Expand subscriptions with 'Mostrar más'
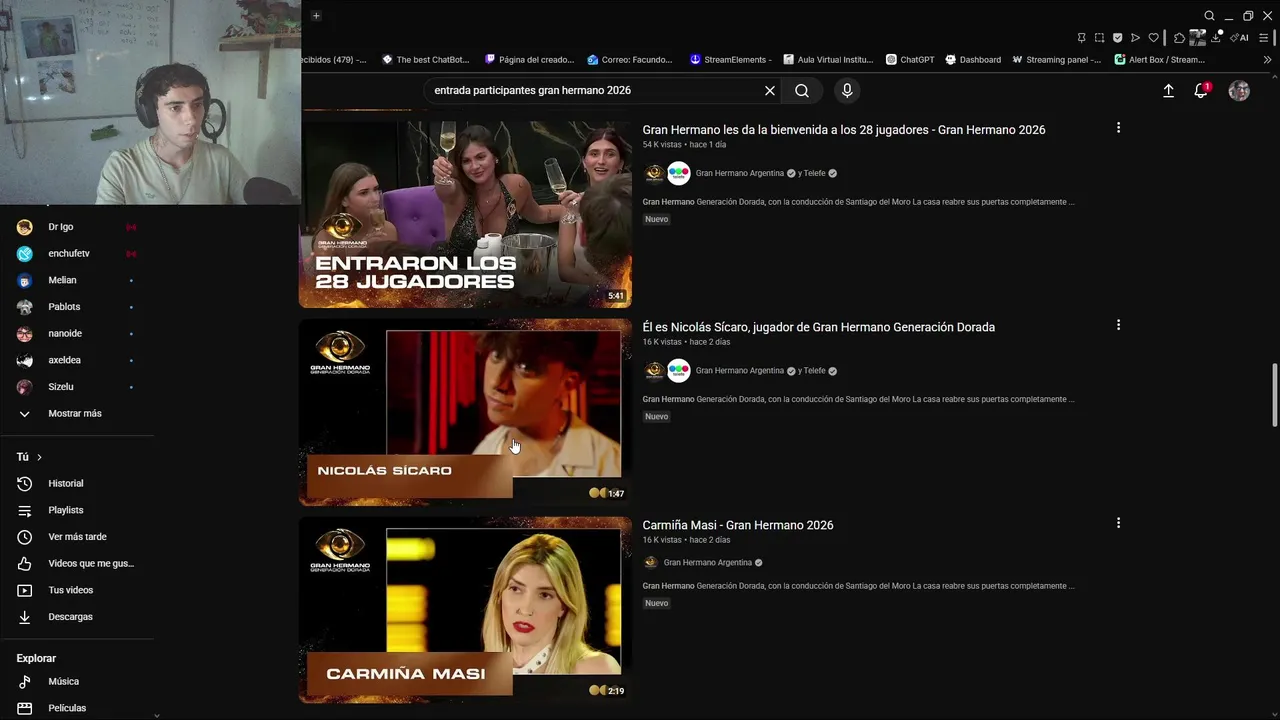The height and width of the screenshot is (720, 1280). tap(77, 414)
